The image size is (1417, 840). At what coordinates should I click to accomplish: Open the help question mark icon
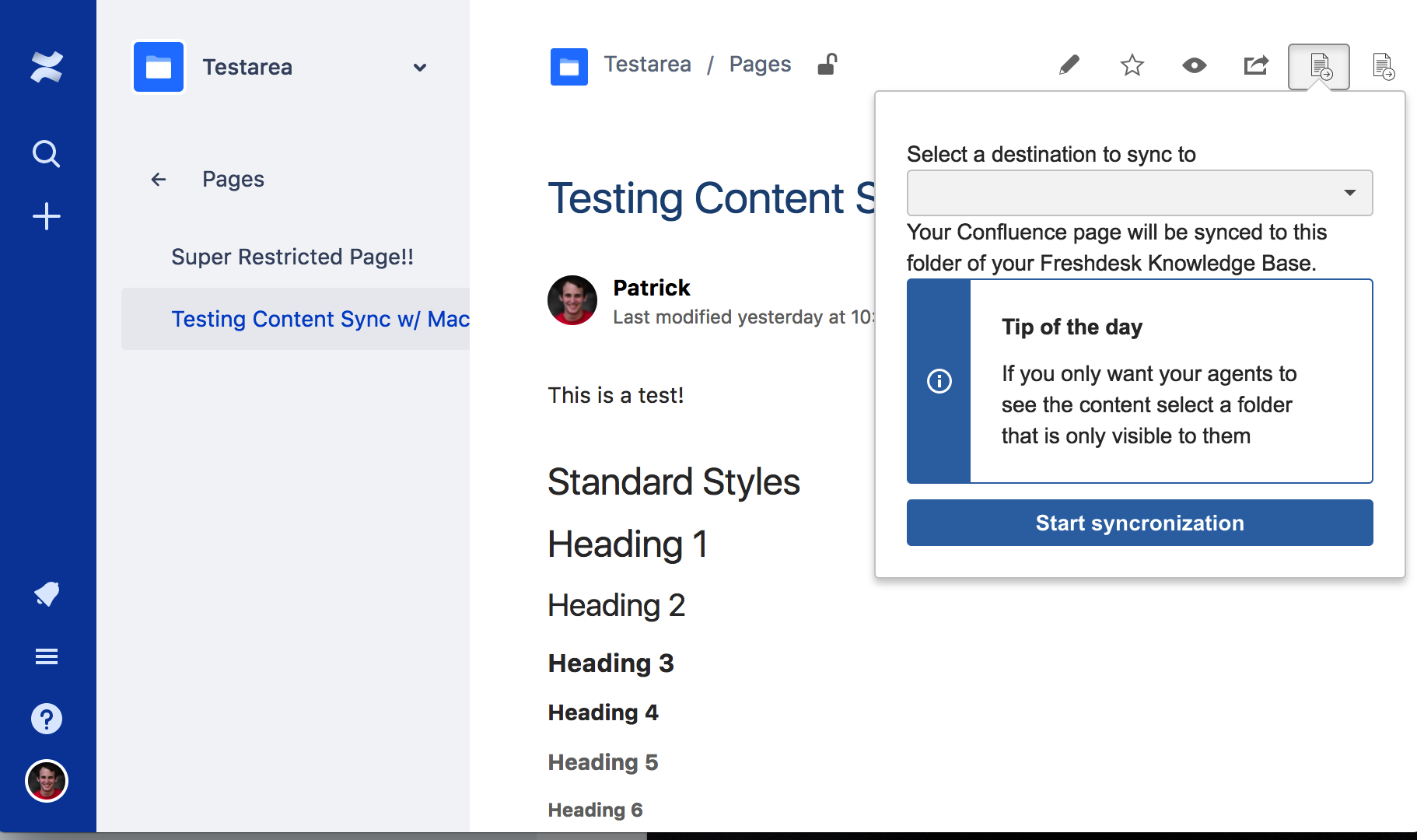tap(47, 719)
